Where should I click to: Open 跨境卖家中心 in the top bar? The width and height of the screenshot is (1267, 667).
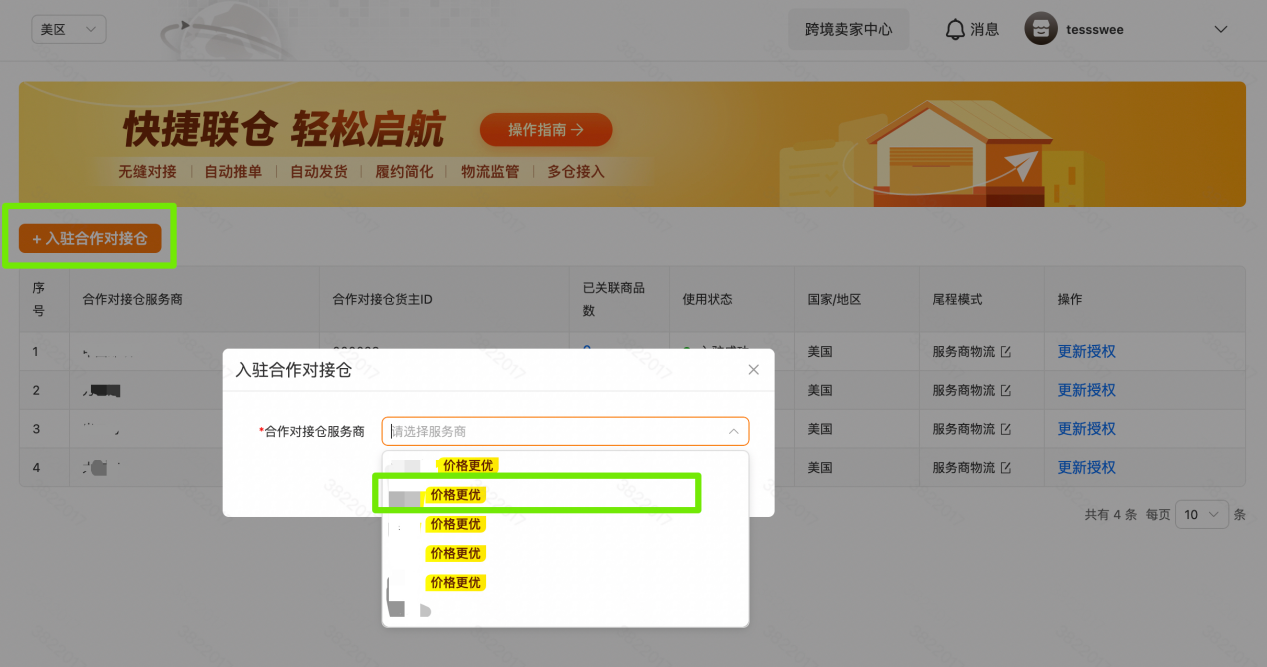tap(848, 28)
